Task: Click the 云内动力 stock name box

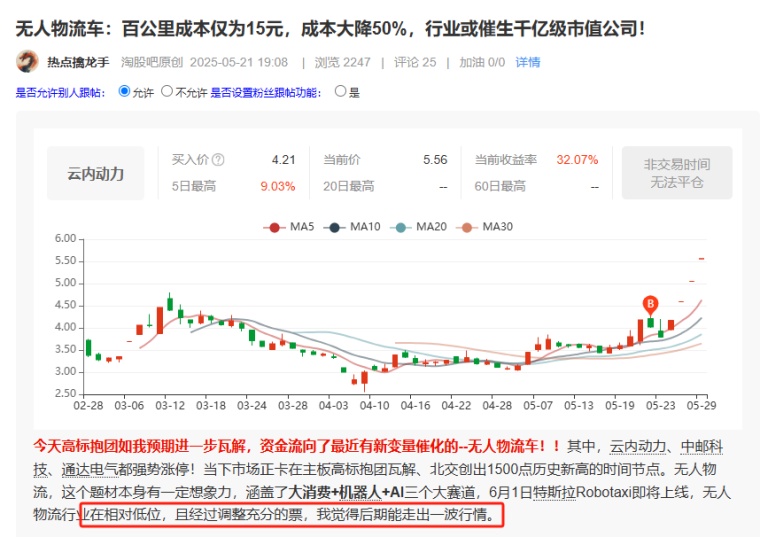Action: coord(95,173)
